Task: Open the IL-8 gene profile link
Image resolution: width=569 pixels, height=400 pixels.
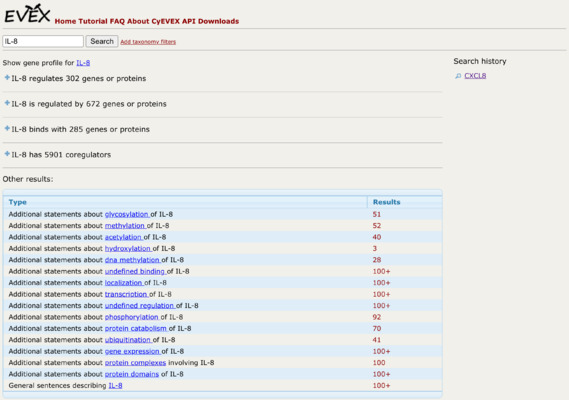Action: pos(83,63)
